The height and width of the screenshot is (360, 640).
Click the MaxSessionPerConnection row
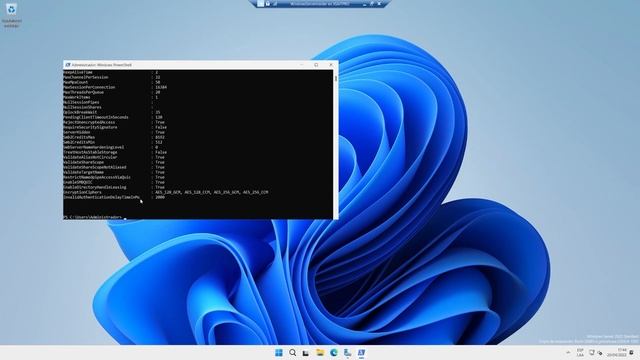(x=115, y=87)
